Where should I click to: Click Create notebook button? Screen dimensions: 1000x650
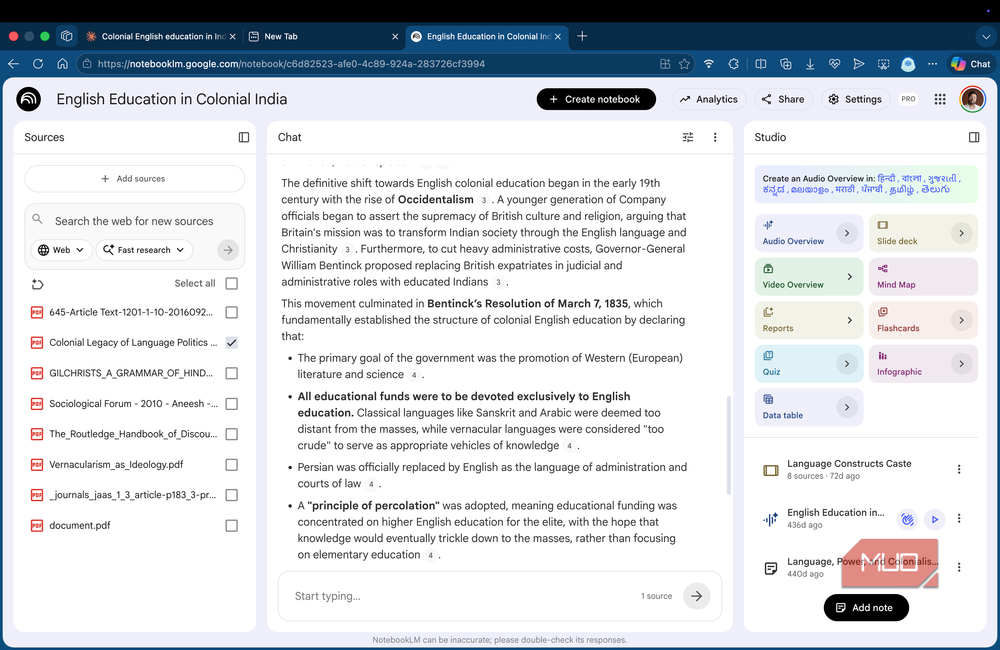596,100
